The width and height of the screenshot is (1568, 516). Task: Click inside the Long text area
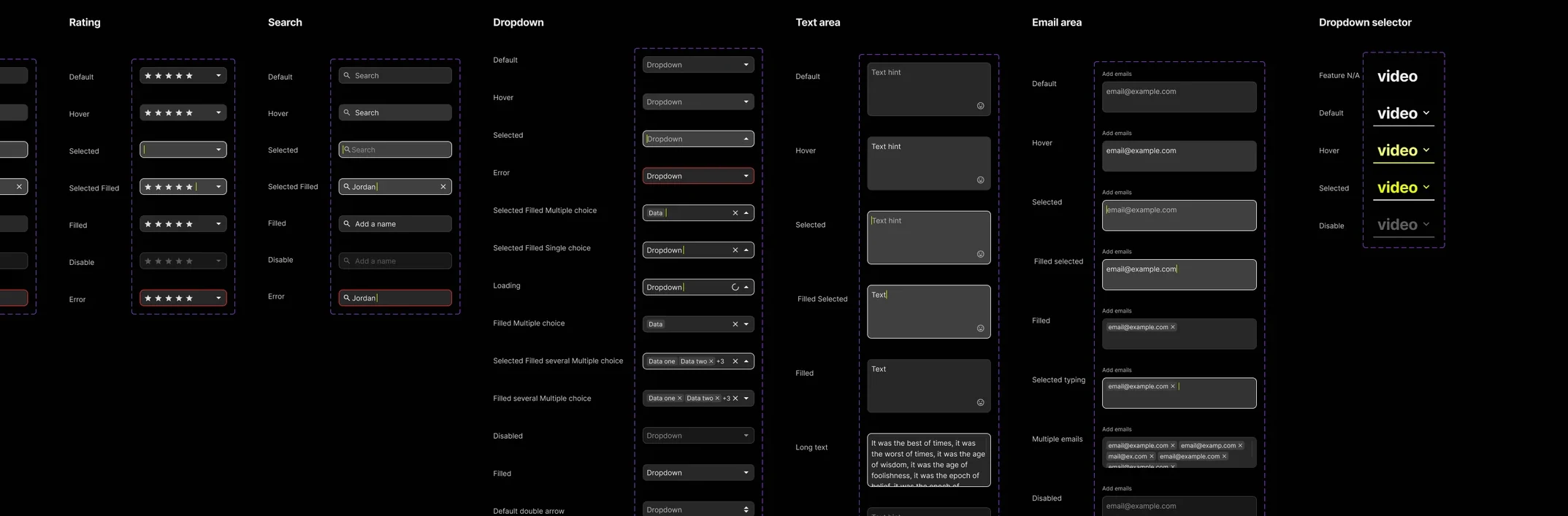click(x=929, y=461)
